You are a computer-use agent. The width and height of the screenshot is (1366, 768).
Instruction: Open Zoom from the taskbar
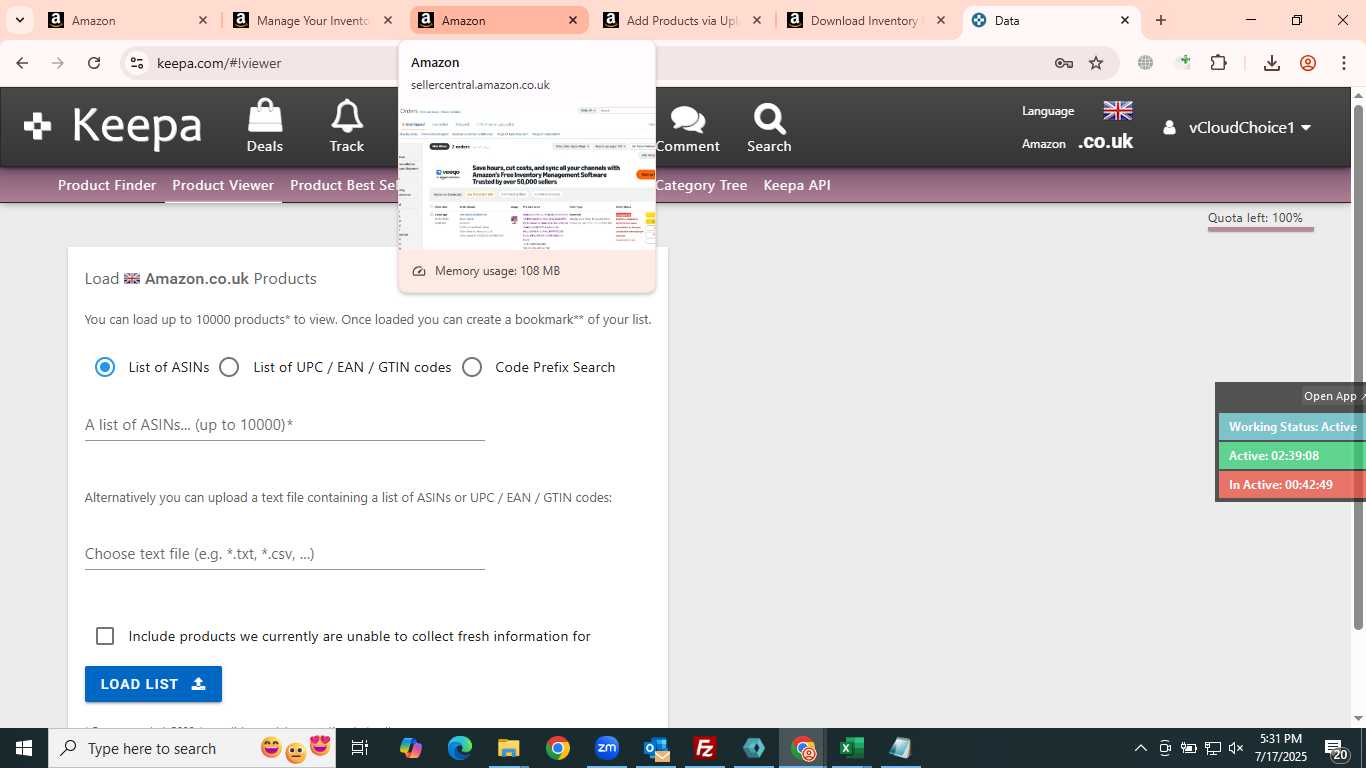(607, 748)
